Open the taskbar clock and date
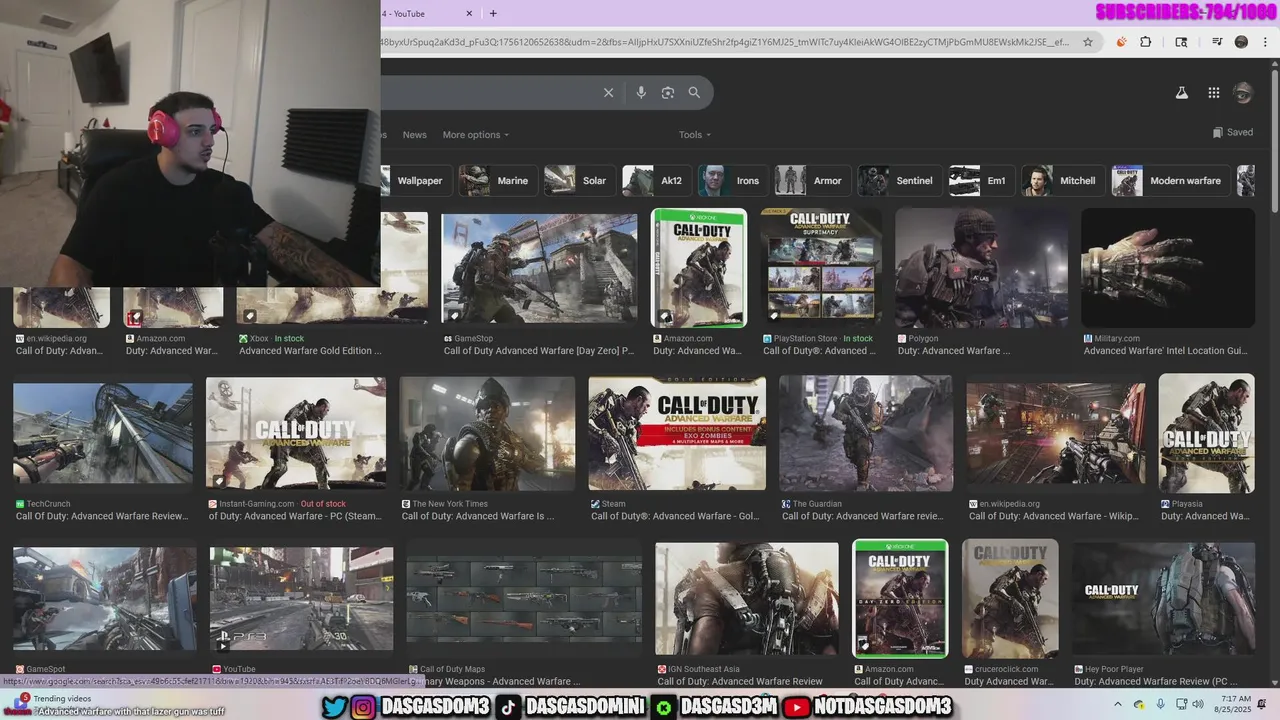The image size is (1280, 720). coord(1231,705)
